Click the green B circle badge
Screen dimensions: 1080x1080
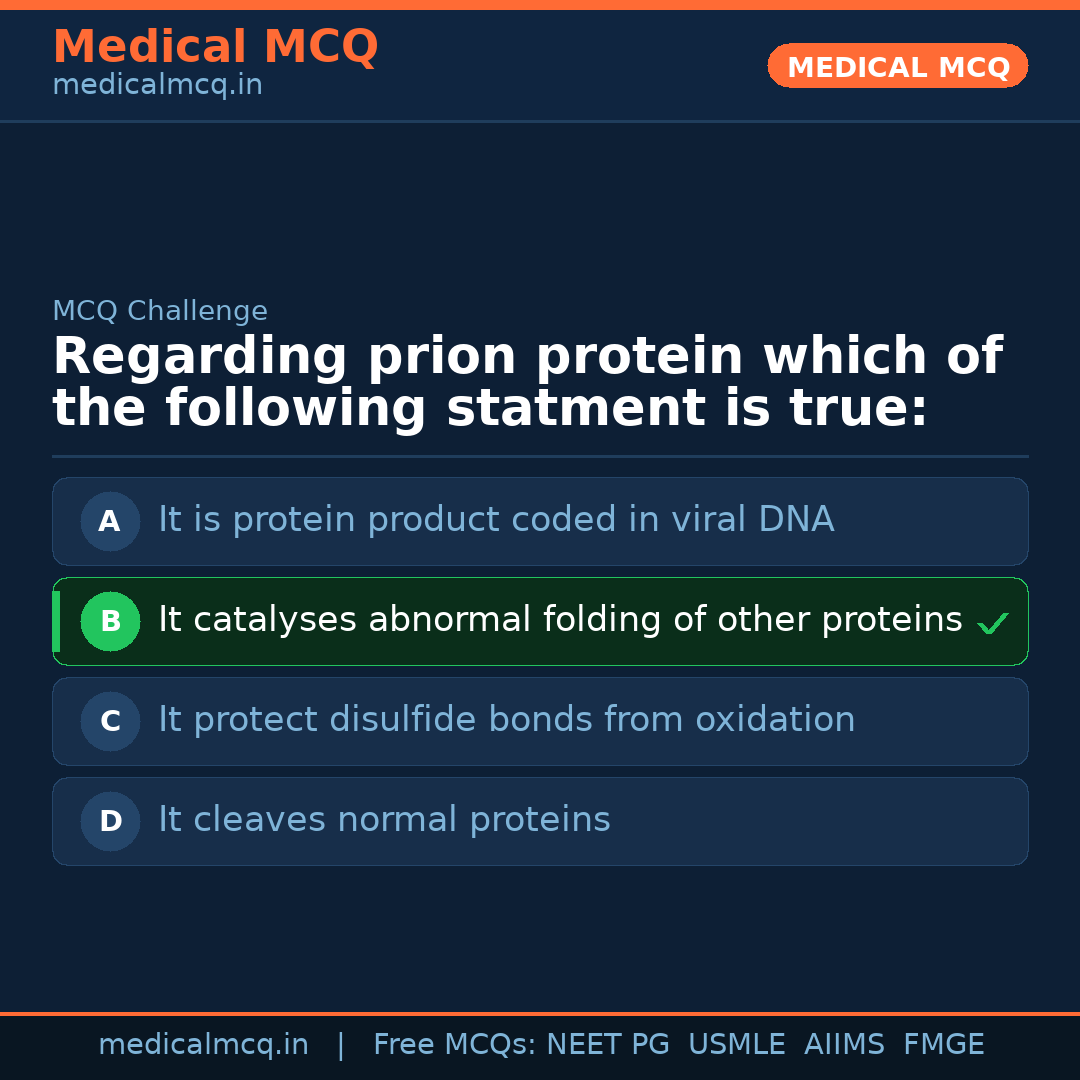pos(110,621)
